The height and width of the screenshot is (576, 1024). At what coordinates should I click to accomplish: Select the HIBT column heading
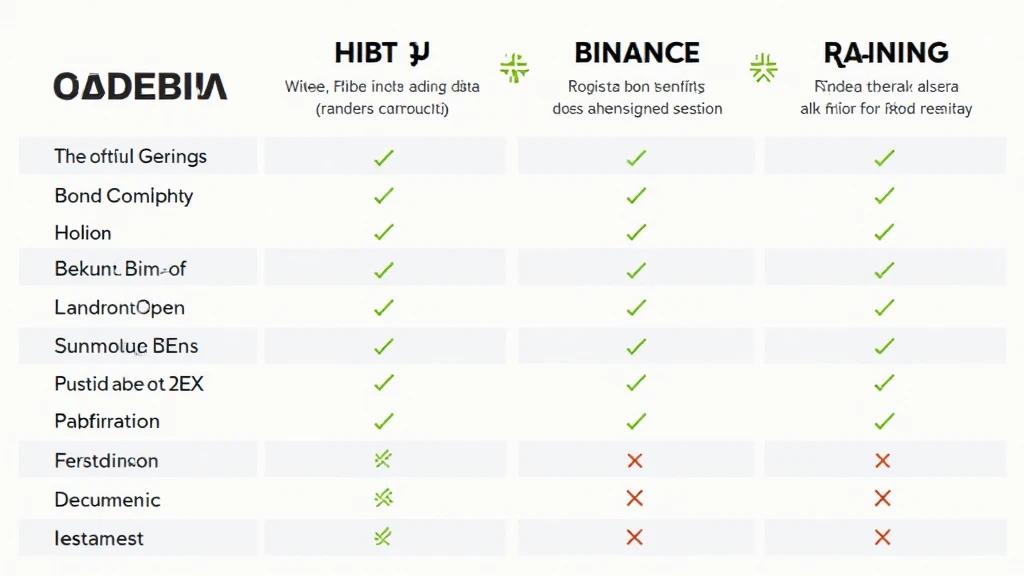coord(383,52)
